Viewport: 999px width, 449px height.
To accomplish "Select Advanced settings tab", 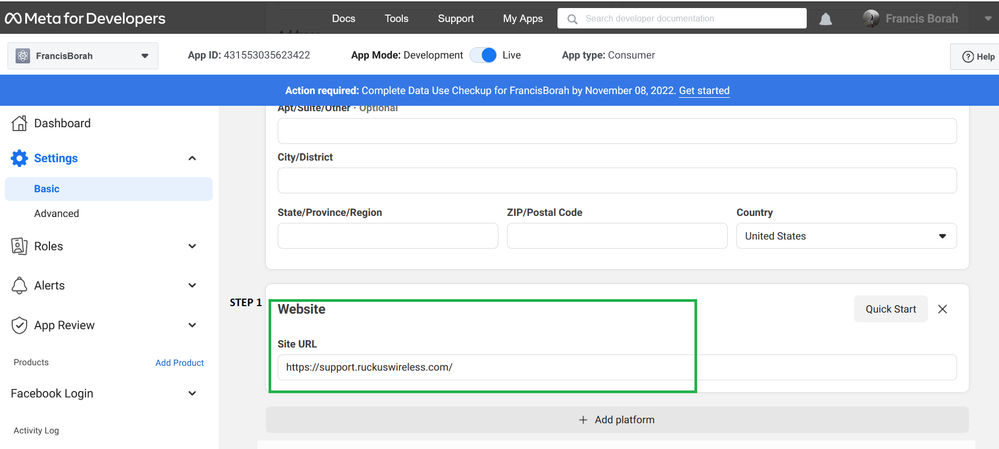I will [x=56, y=213].
